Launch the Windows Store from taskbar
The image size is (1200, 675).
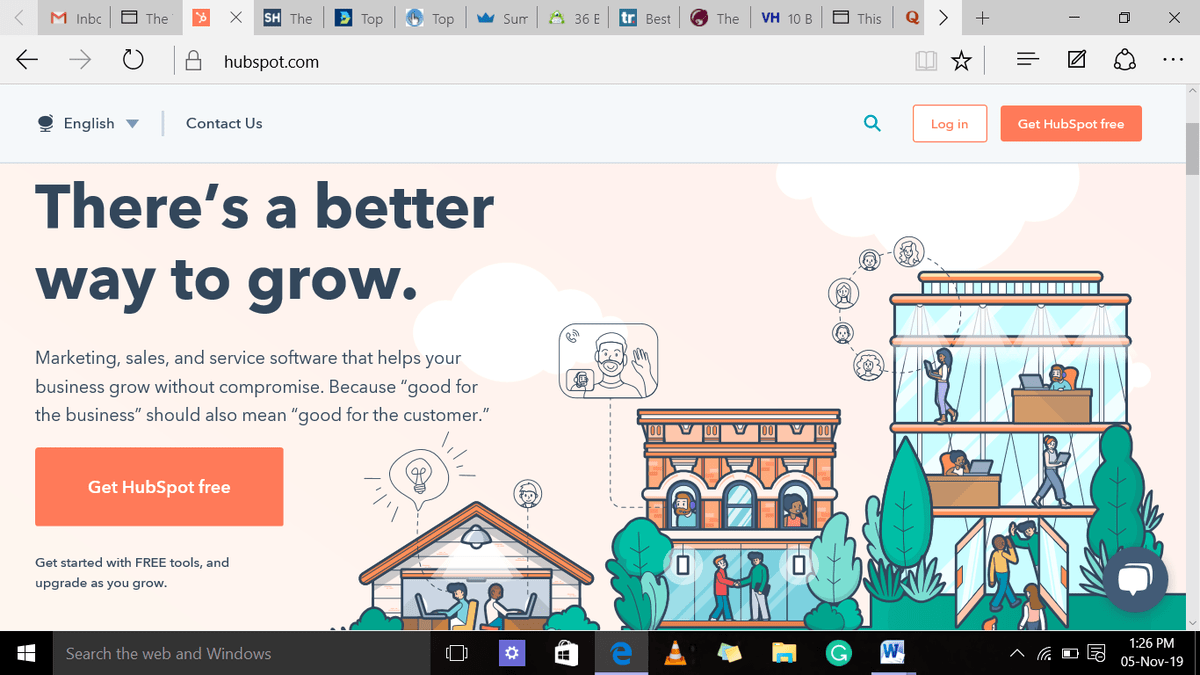(x=566, y=653)
